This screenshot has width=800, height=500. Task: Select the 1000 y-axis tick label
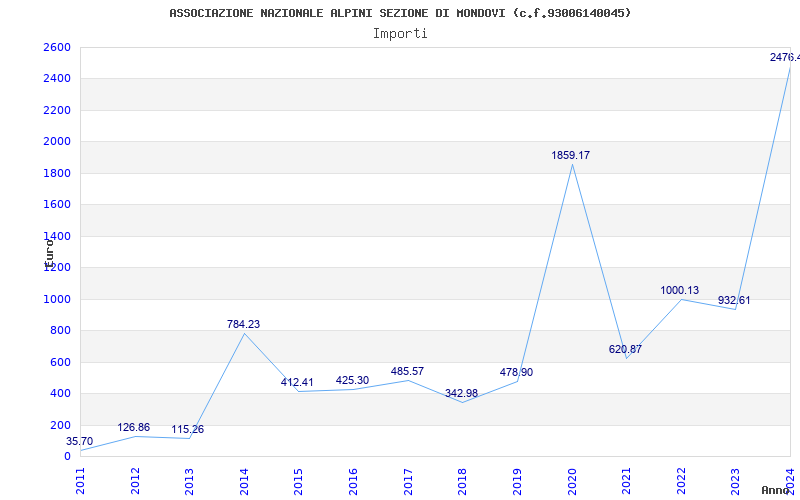(57, 299)
